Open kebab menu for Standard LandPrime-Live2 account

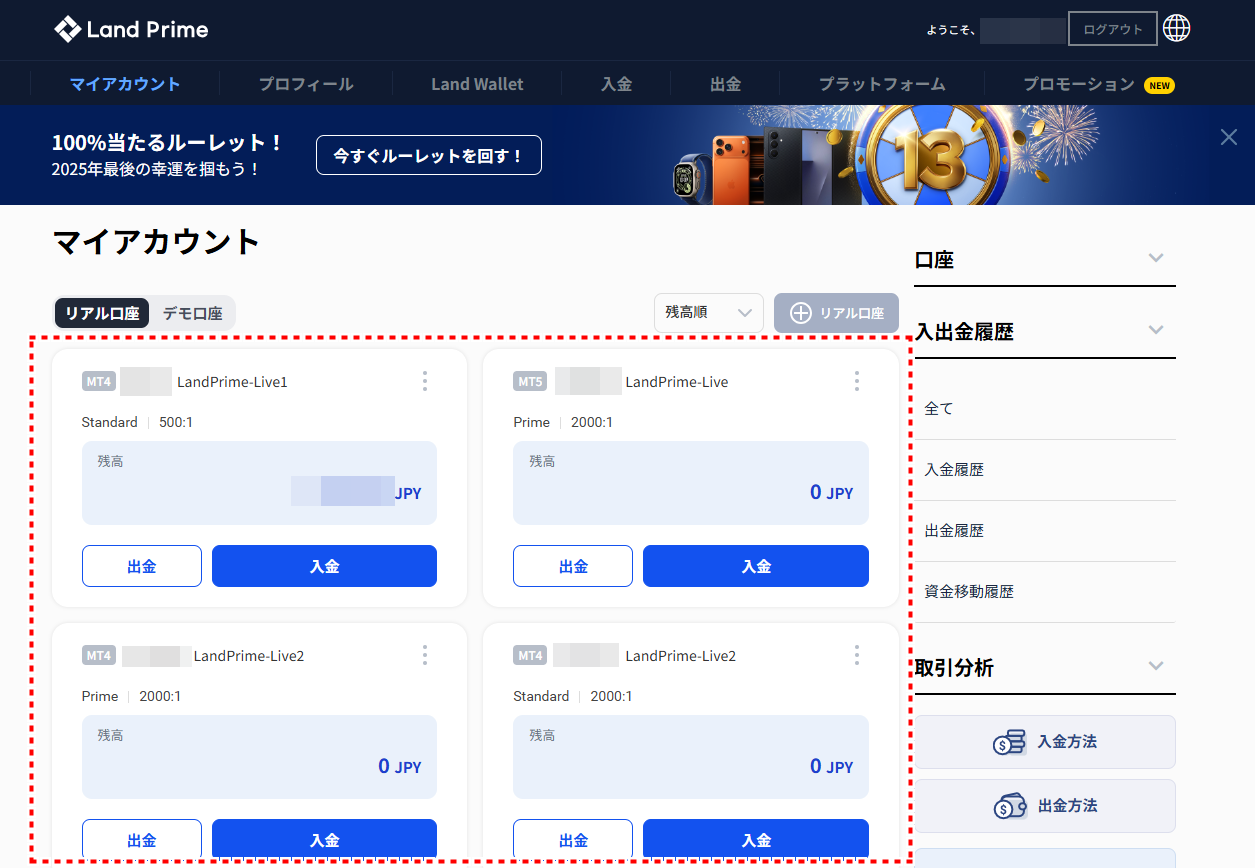[857, 655]
